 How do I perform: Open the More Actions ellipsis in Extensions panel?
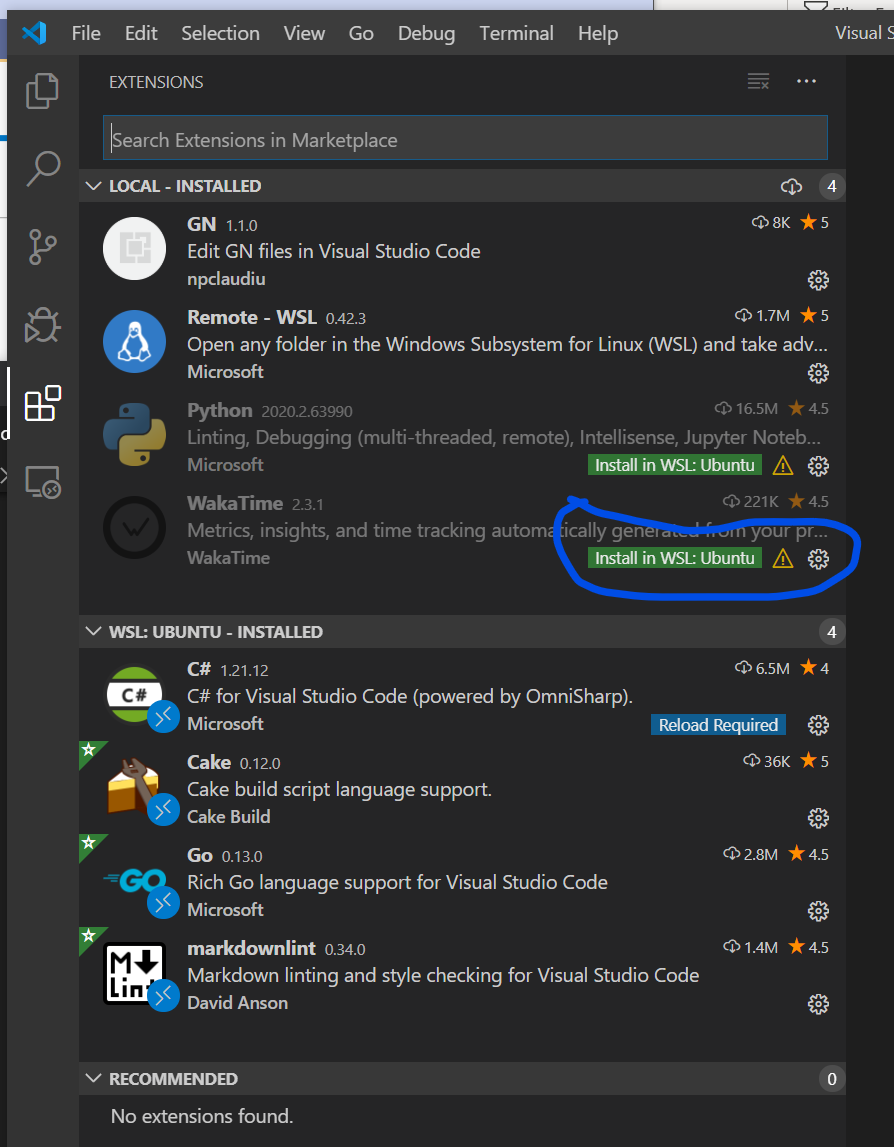807,81
